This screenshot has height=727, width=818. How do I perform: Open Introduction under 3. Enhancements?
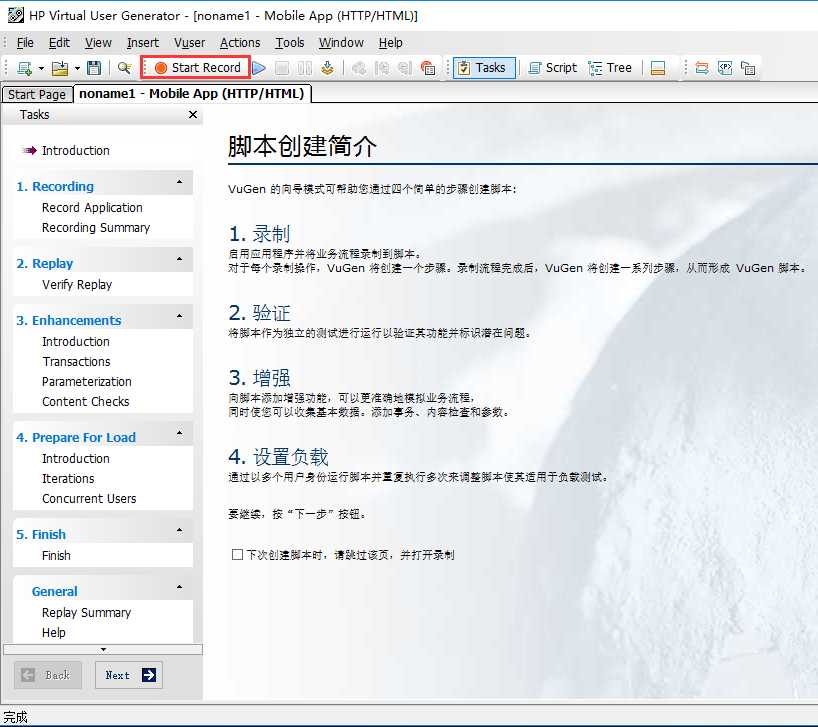click(76, 342)
